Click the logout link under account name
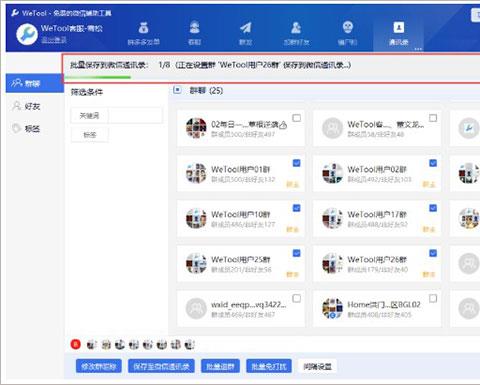 pyautogui.click(x=54, y=40)
